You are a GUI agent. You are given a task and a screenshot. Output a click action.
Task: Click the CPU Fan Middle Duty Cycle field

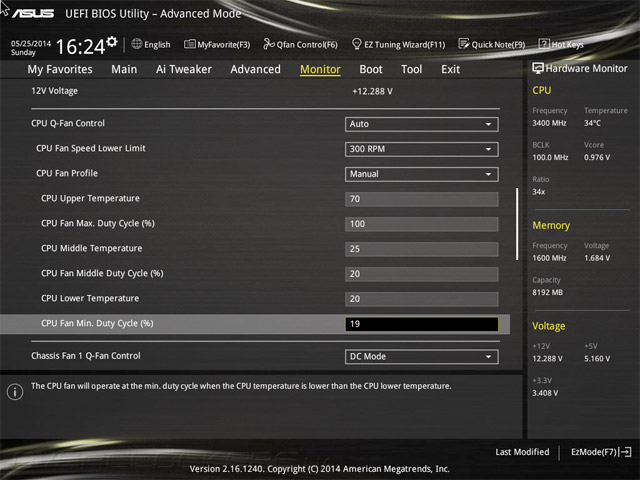click(x=422, y=274)
